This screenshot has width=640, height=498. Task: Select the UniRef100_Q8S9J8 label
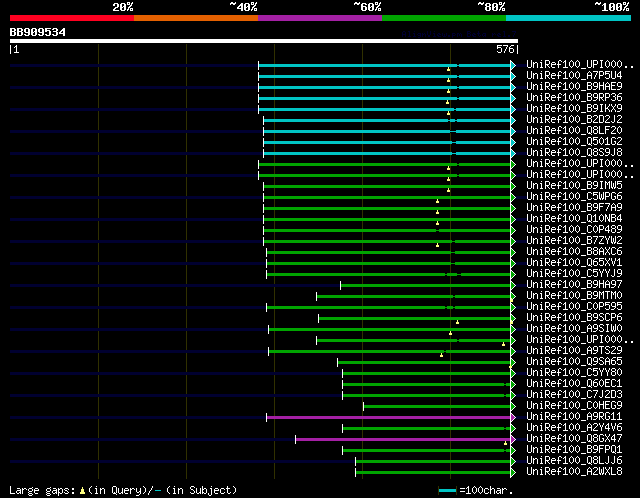click(x=574, y=153)
